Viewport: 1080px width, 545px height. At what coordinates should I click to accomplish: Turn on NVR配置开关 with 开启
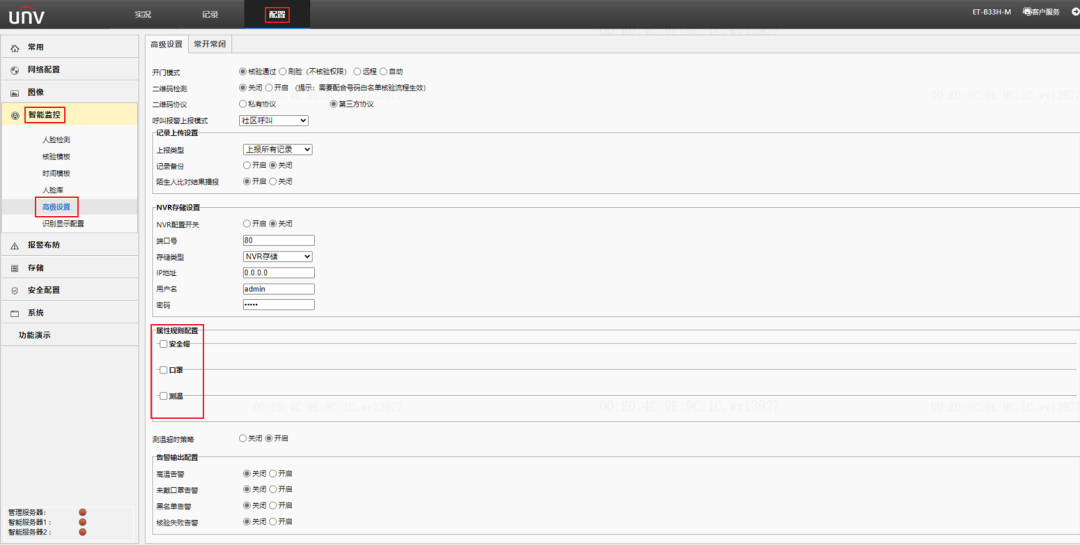(x=247, y=224)
